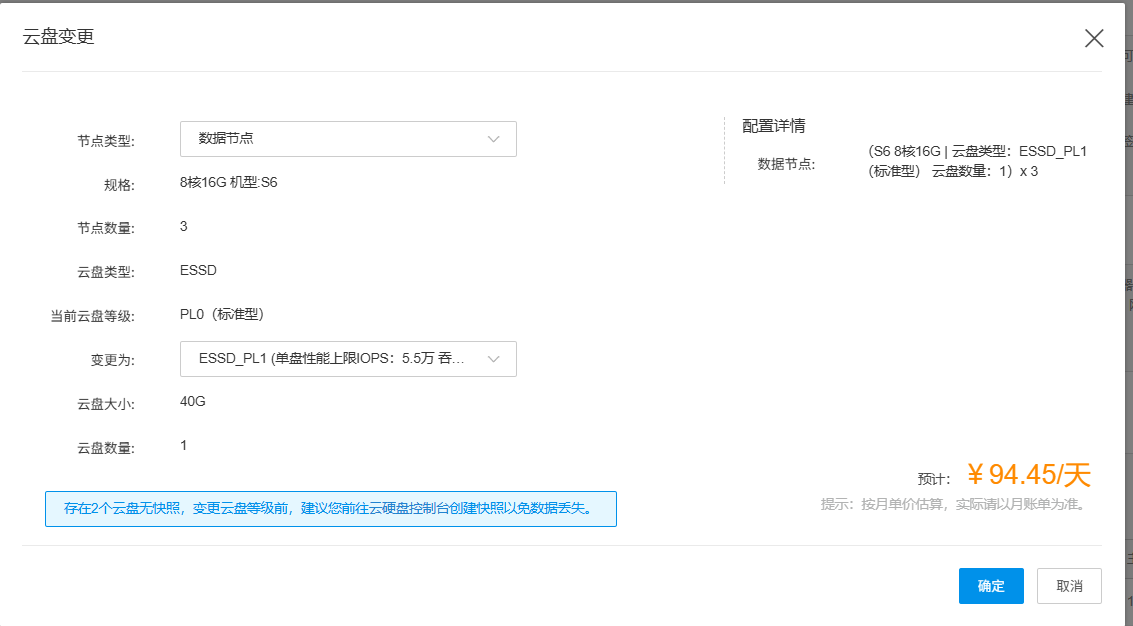The height and width of the screenshot is (626, 1133).
Task: Click the 变更为 field label
Action: [112, 361]
